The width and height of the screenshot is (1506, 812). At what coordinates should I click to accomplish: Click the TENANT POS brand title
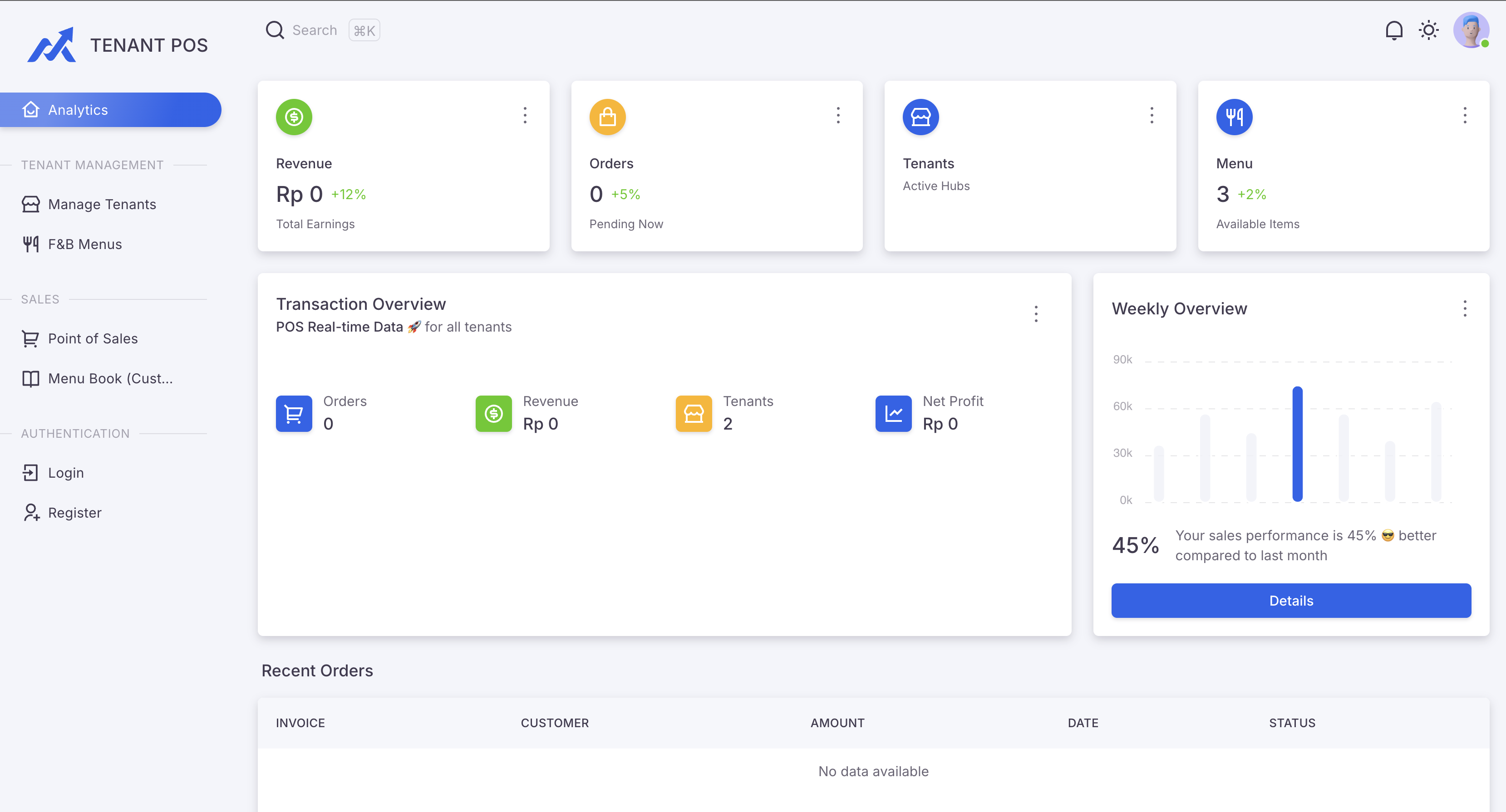[x=148, y=45]
